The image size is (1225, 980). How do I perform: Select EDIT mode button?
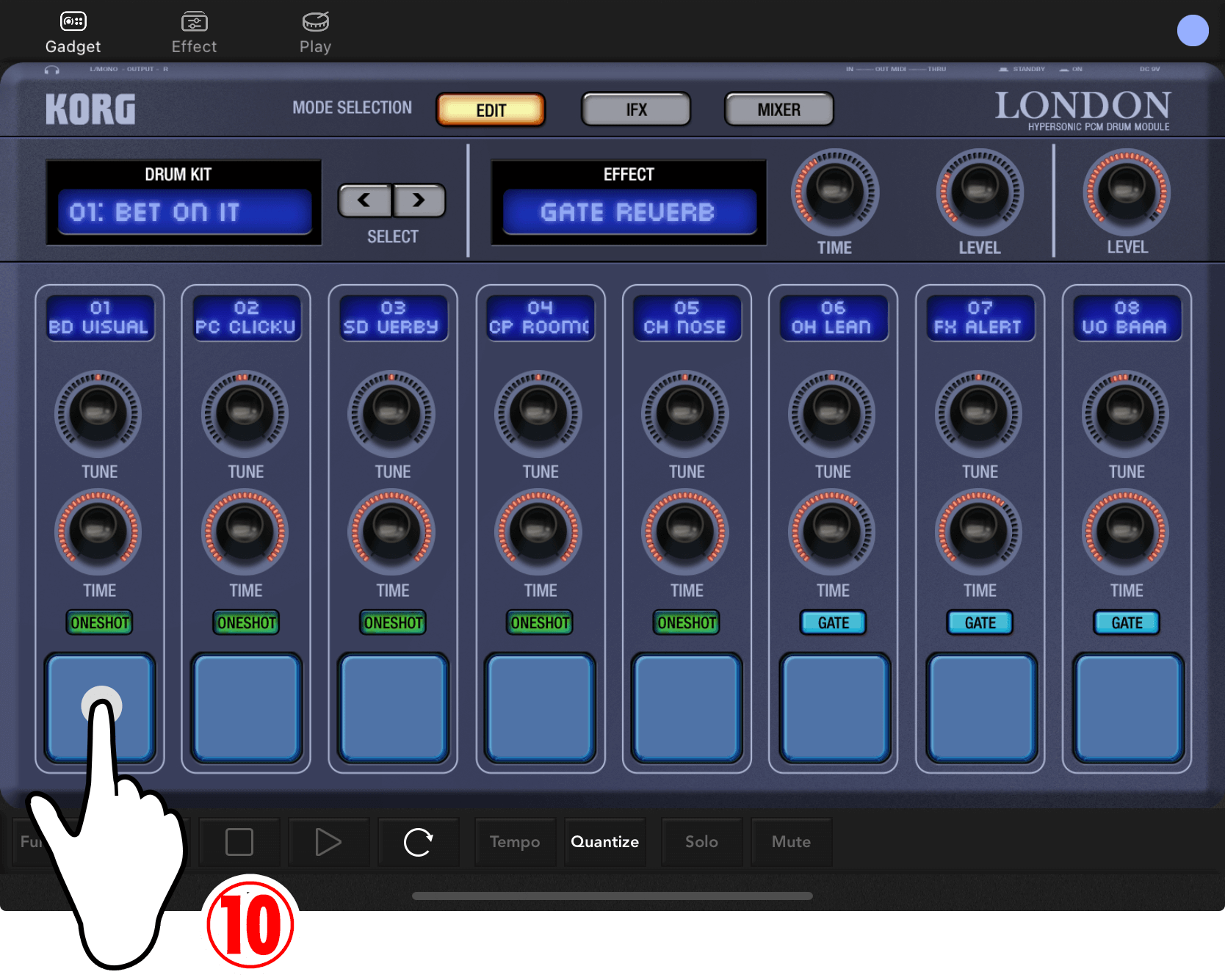point(491,110)
